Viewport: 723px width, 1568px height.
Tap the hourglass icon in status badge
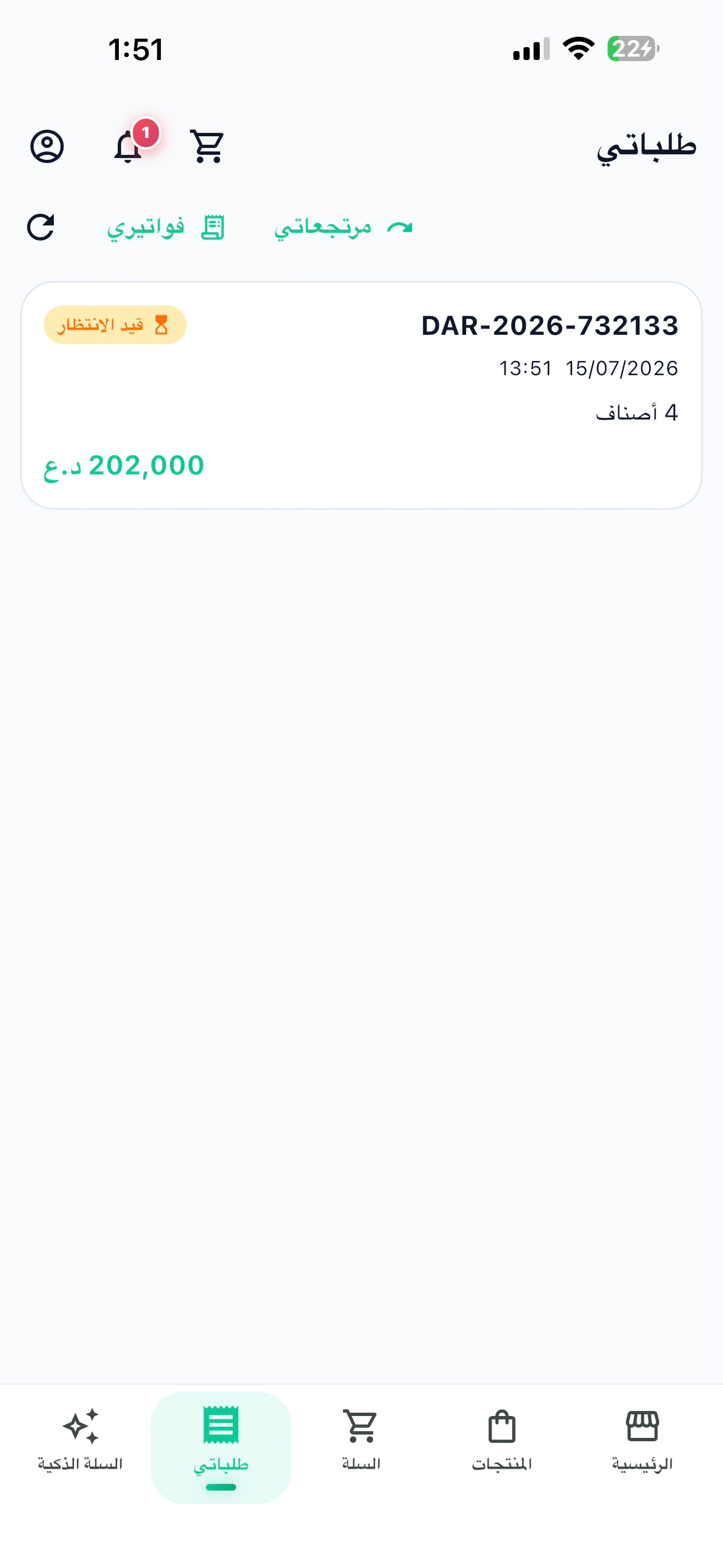161,325
